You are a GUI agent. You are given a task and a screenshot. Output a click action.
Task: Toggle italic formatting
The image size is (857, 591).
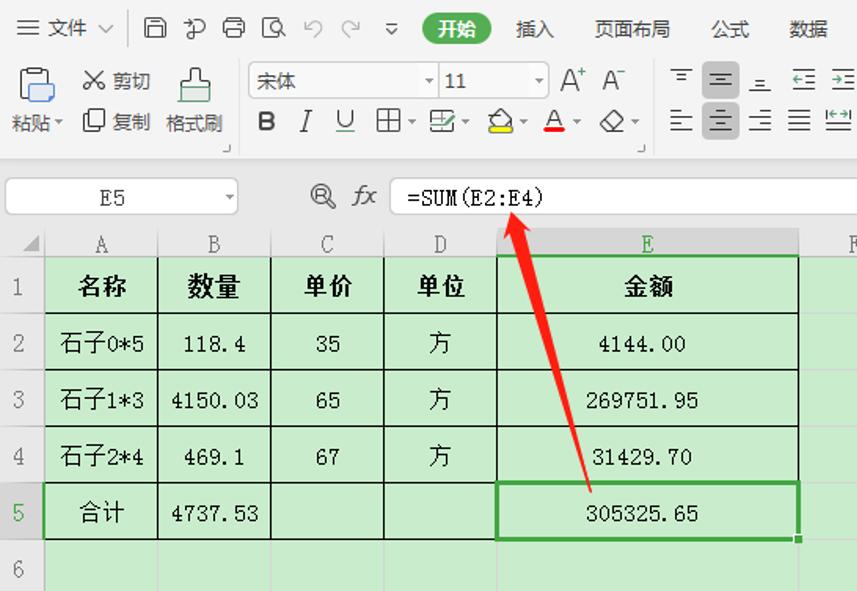[x=305, y=120]
